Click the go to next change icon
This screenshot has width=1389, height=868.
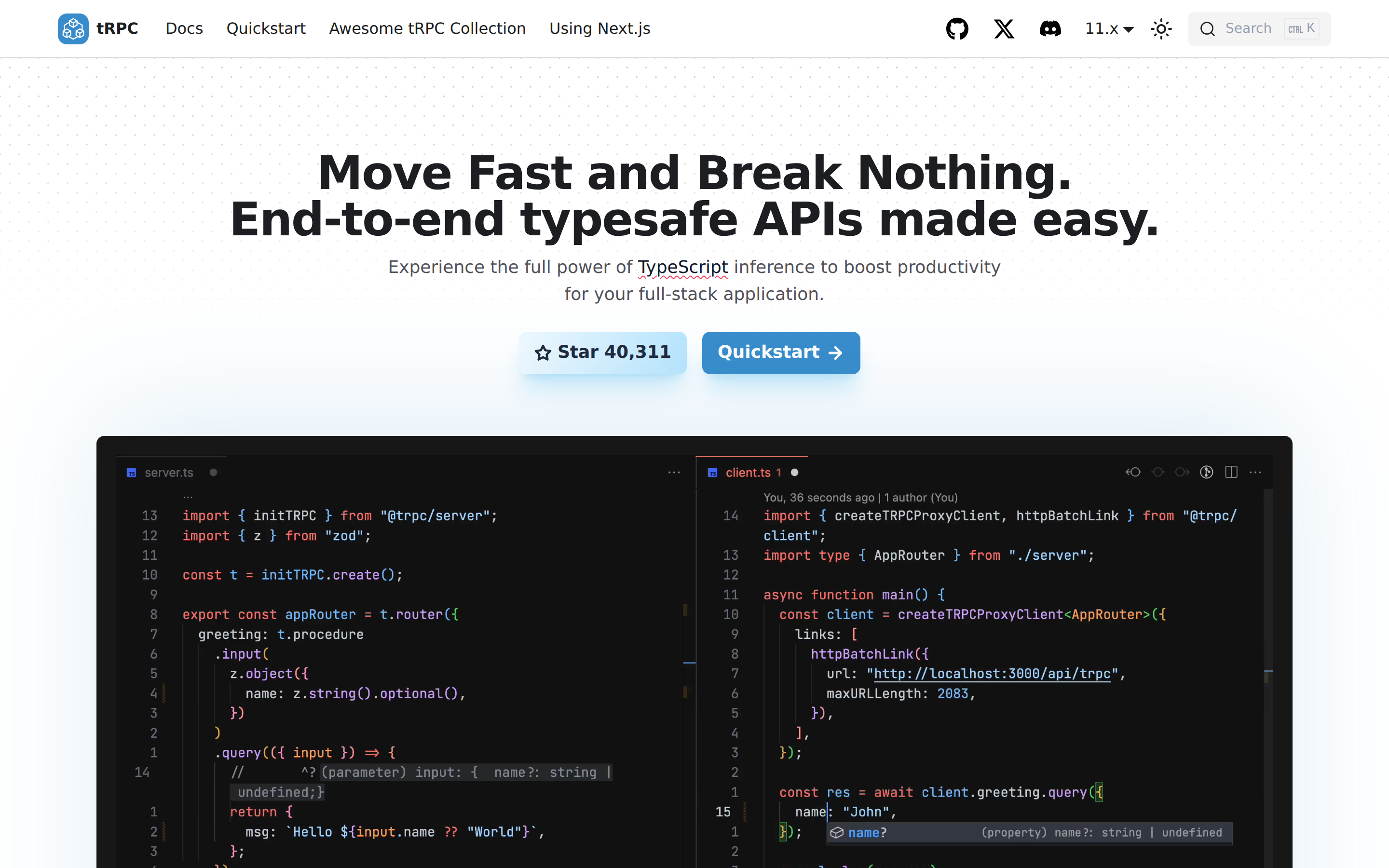pyautogui.click(x=1182, y=472)
